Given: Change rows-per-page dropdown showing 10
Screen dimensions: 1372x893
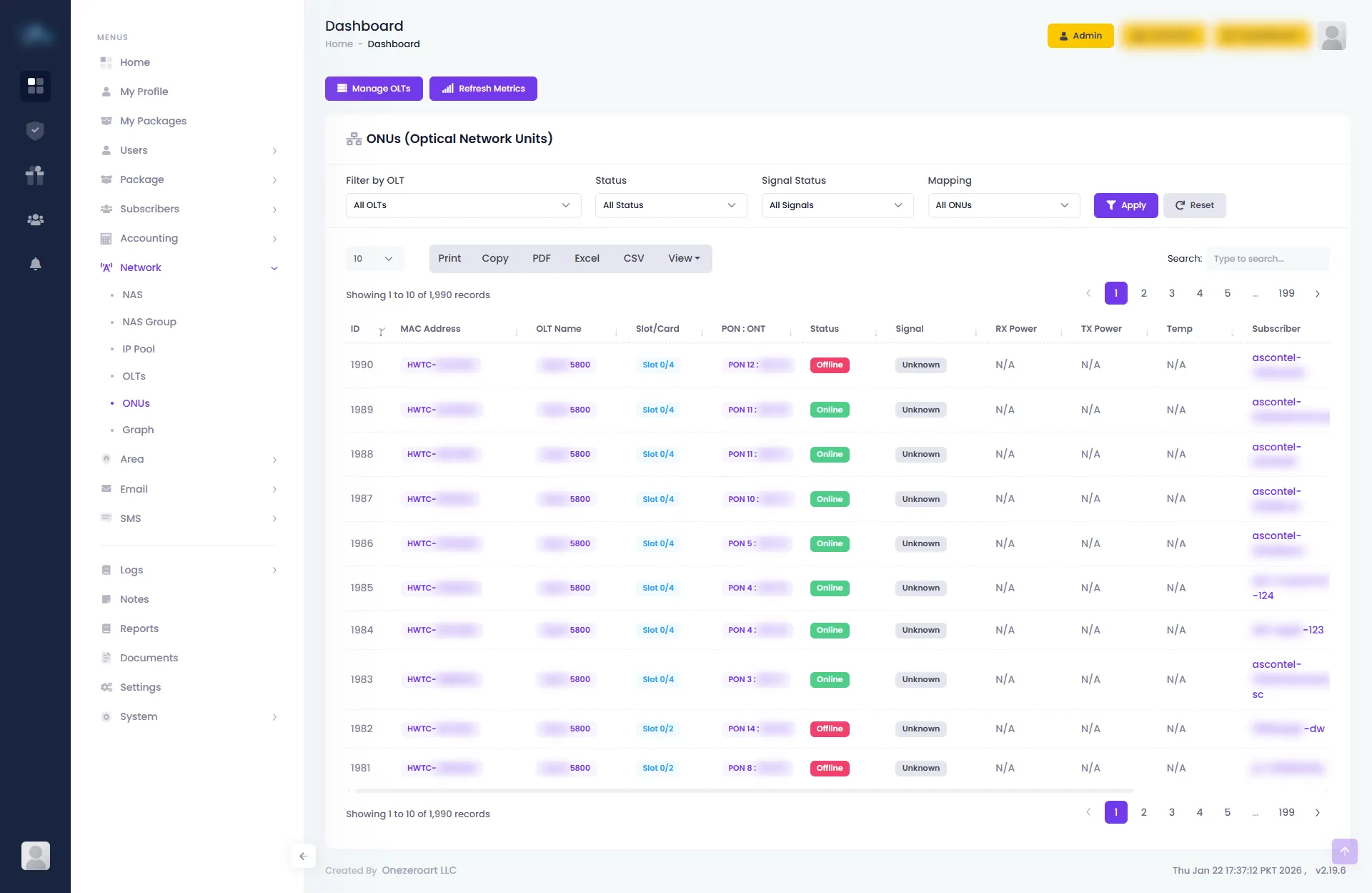Looking at the screenshot, I should [x=374, y=259].
